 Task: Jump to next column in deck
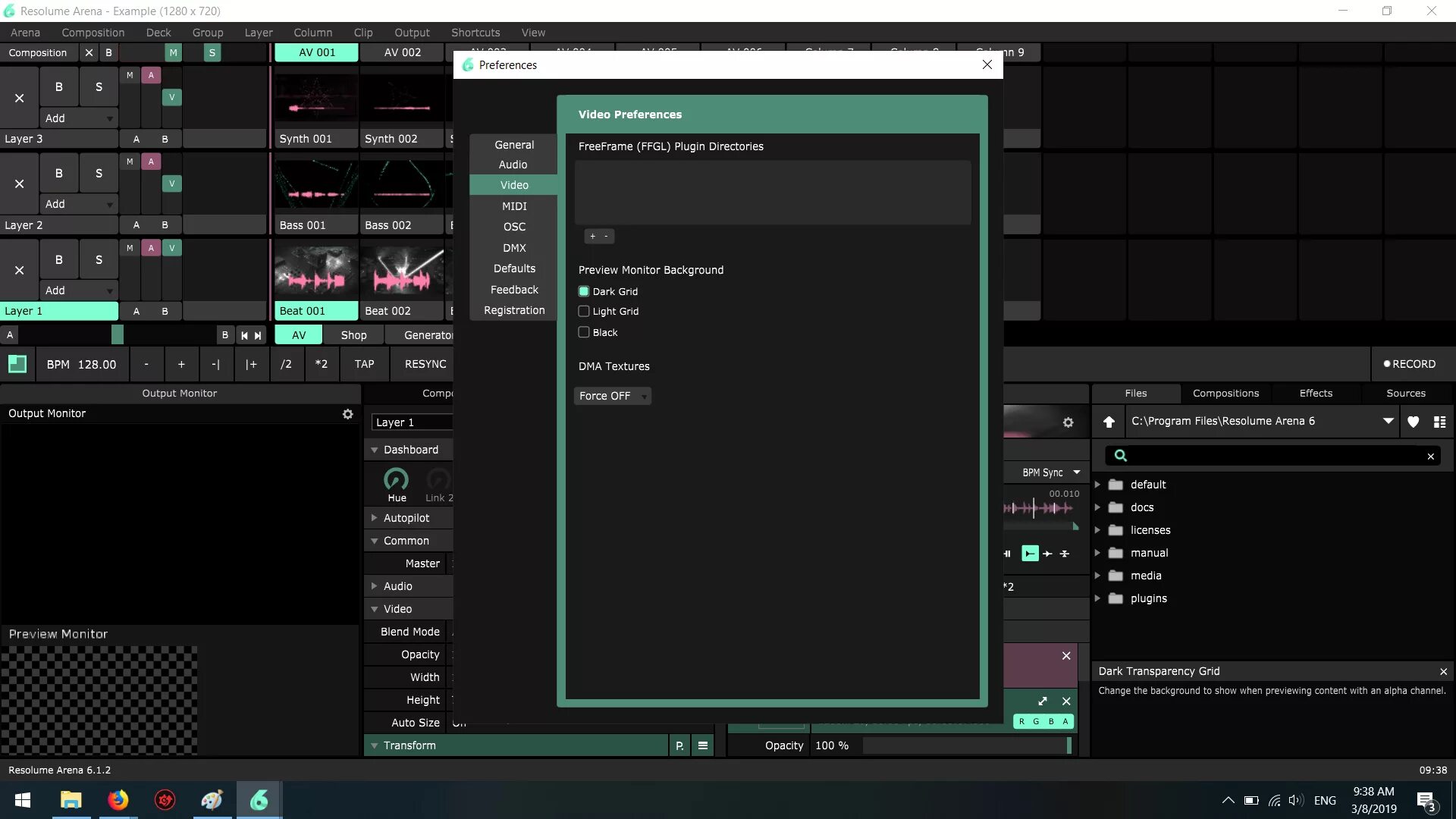258,335
